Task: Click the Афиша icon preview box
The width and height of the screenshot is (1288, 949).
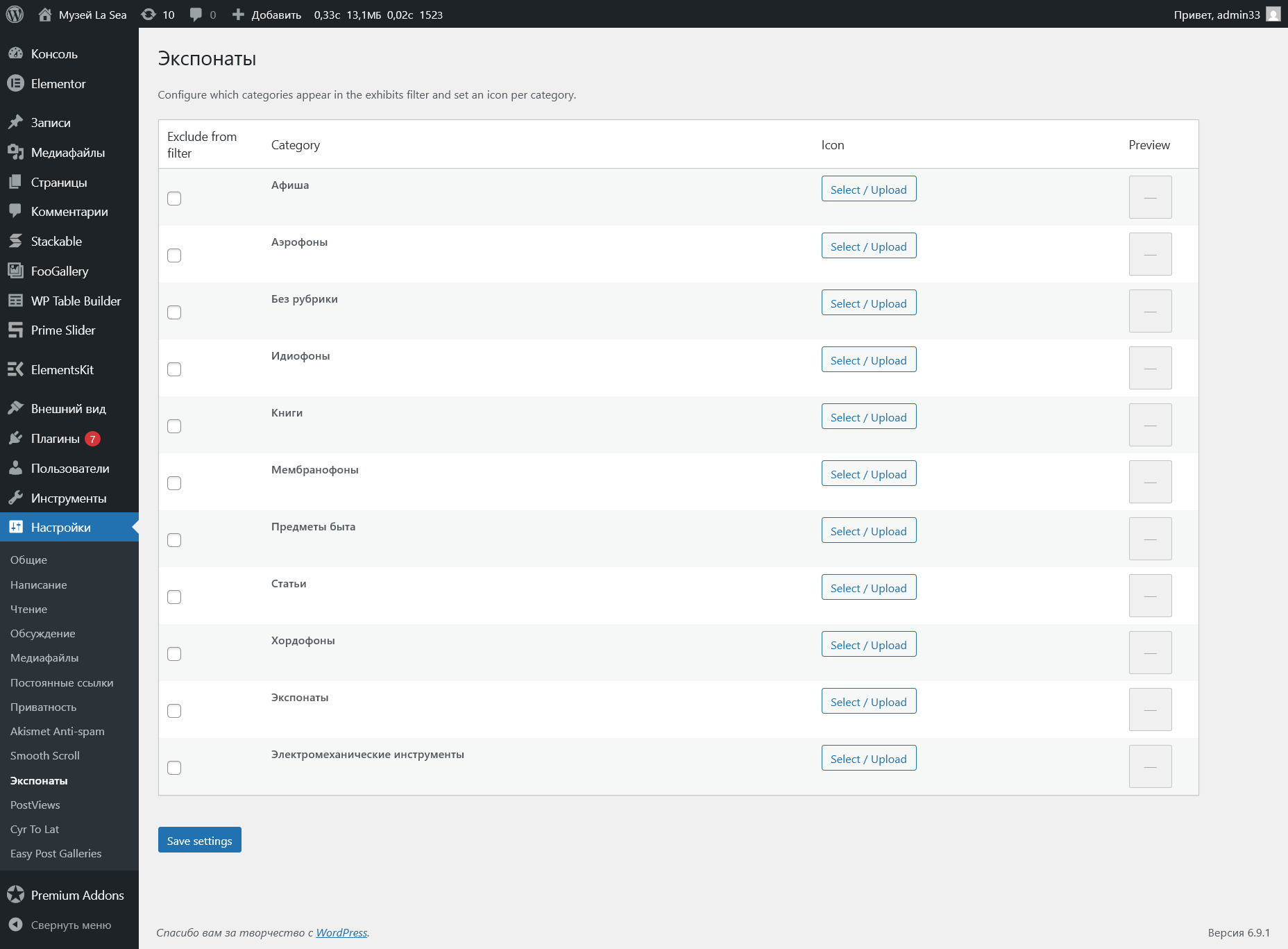Action: [x=1150, y=197]
